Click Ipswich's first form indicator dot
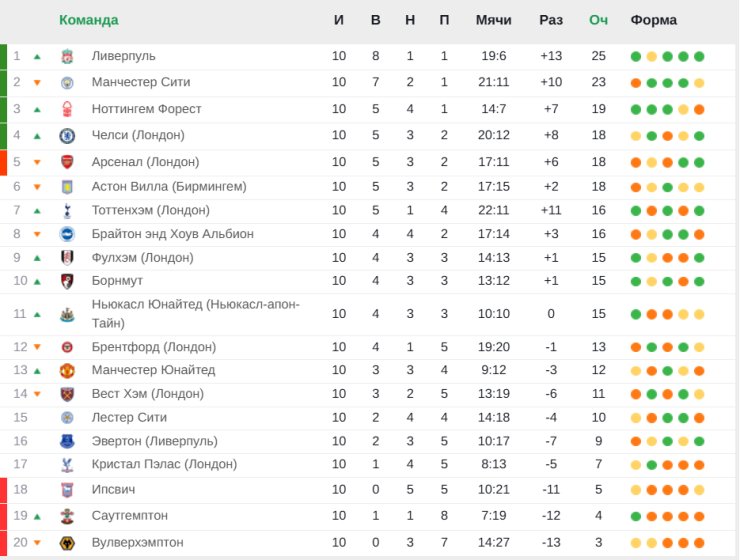The image size is (740, 560). 636,490
